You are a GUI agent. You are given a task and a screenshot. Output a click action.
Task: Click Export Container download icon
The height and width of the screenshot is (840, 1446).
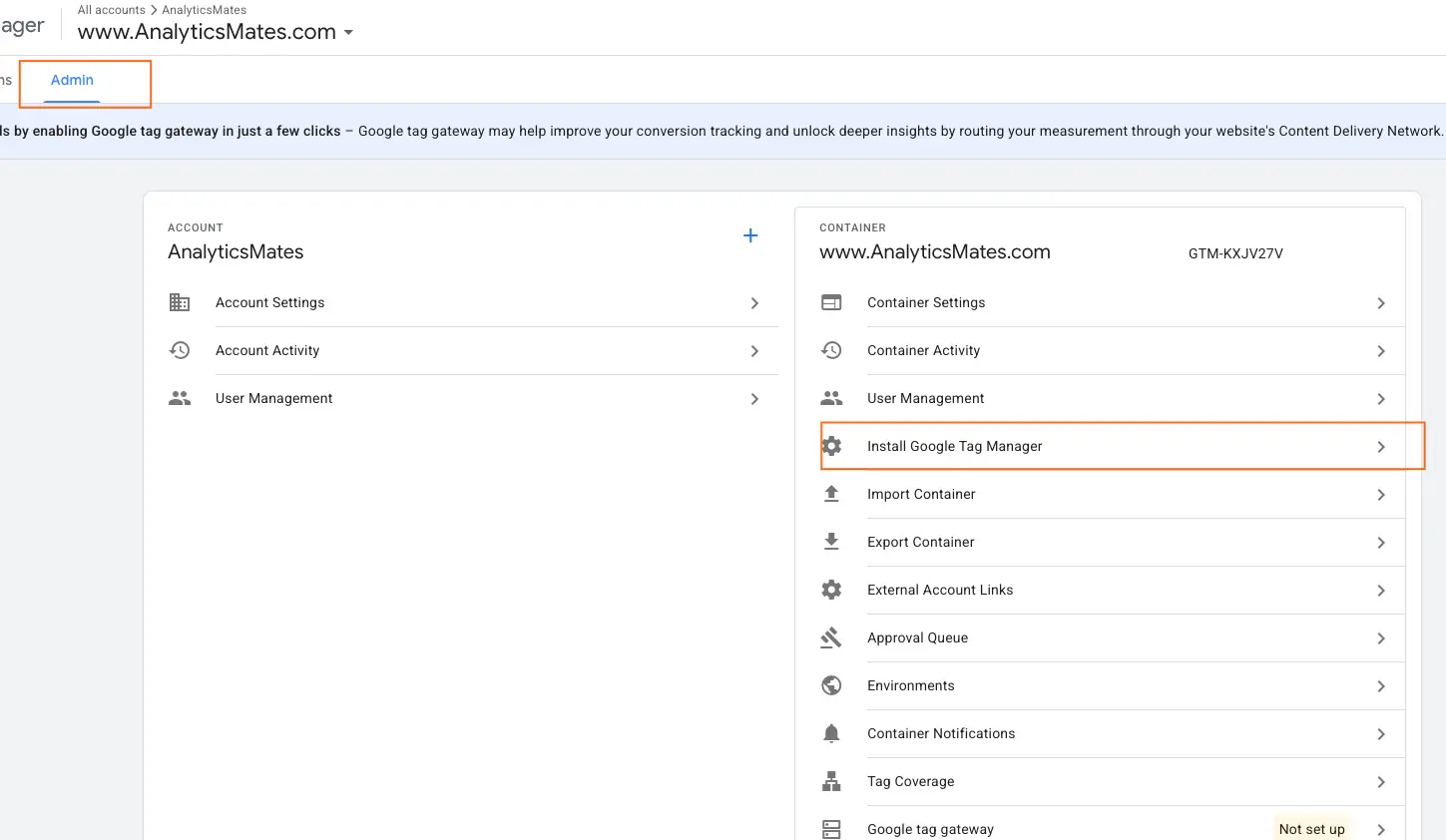tap(831, 542)
